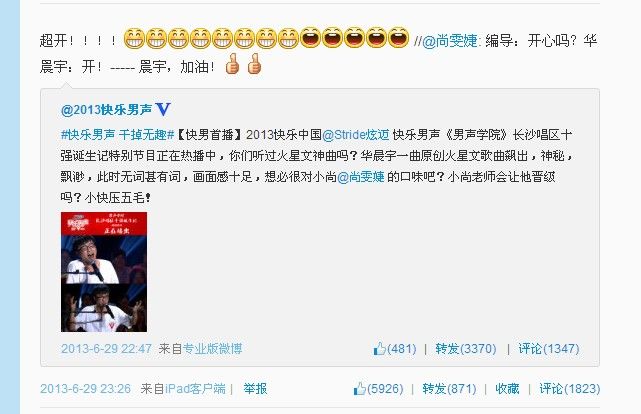The width and height of the screenshot is (641, 414).
Task: Click the second thumbs-up emoji after 加油
Action: pyautogui.click(x=254, y=64)
